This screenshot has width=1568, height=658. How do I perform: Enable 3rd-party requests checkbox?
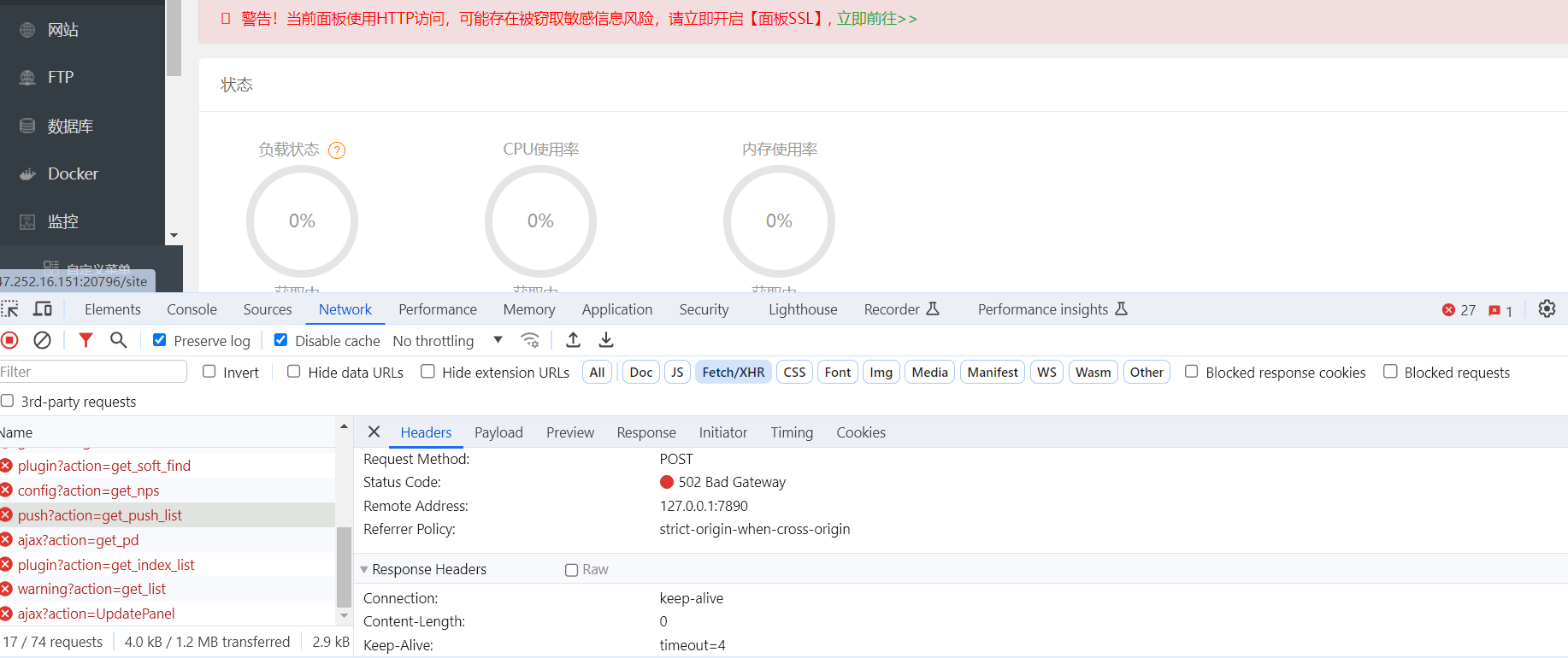coord(7,401)
